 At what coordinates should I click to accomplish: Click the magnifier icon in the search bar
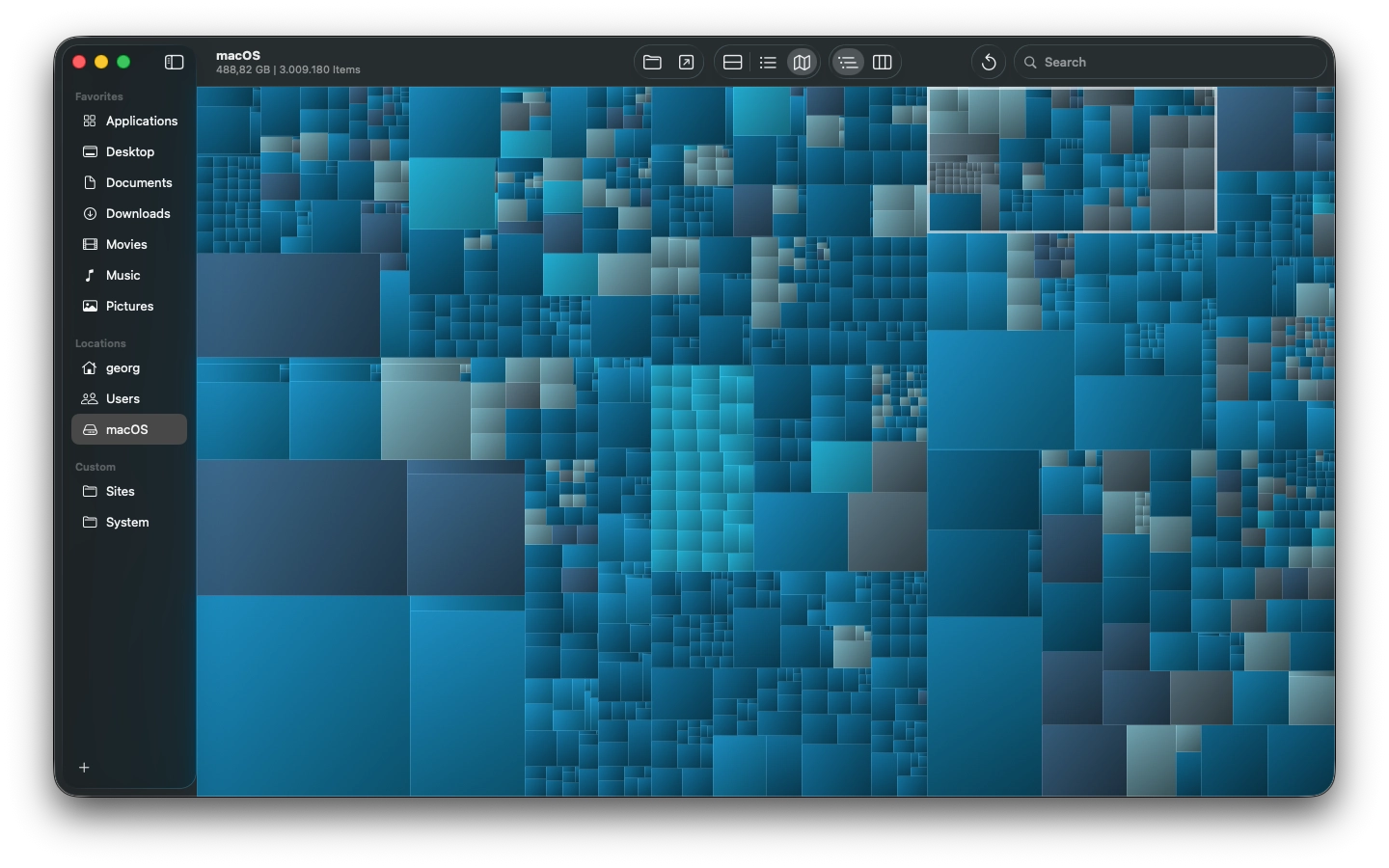tap(1030, 62)
